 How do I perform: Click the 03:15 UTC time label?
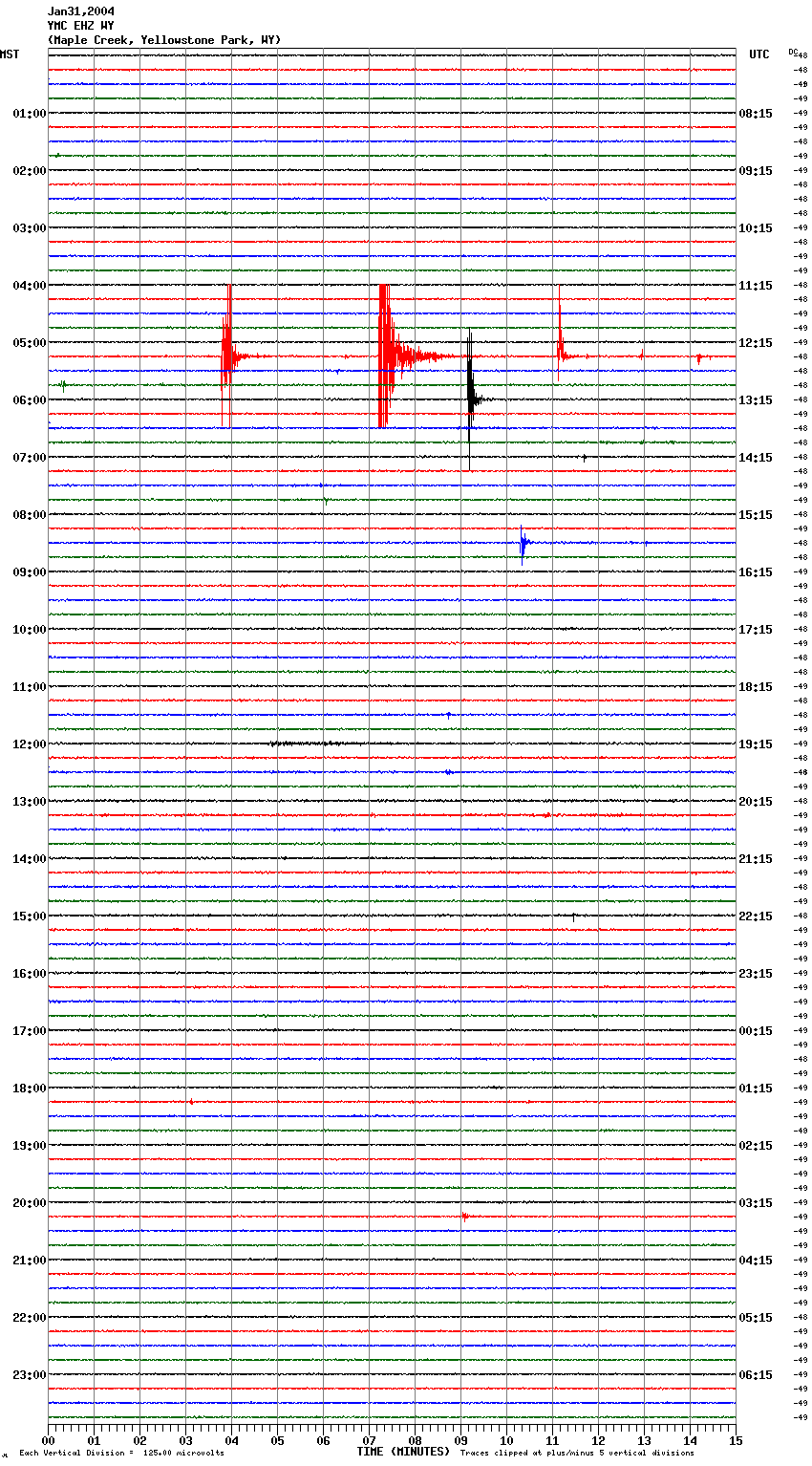[756, 1203]
